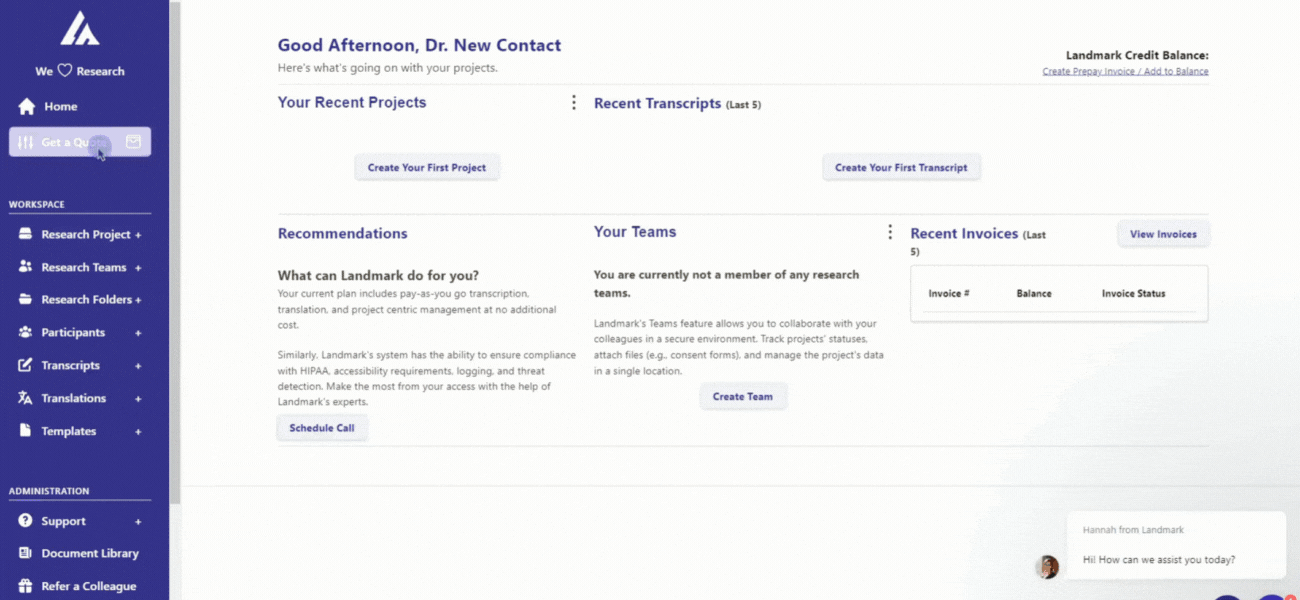Click the envelope icon beside Get a Quote
This screenshot has height=600, width=1300.
pos(133,142)
